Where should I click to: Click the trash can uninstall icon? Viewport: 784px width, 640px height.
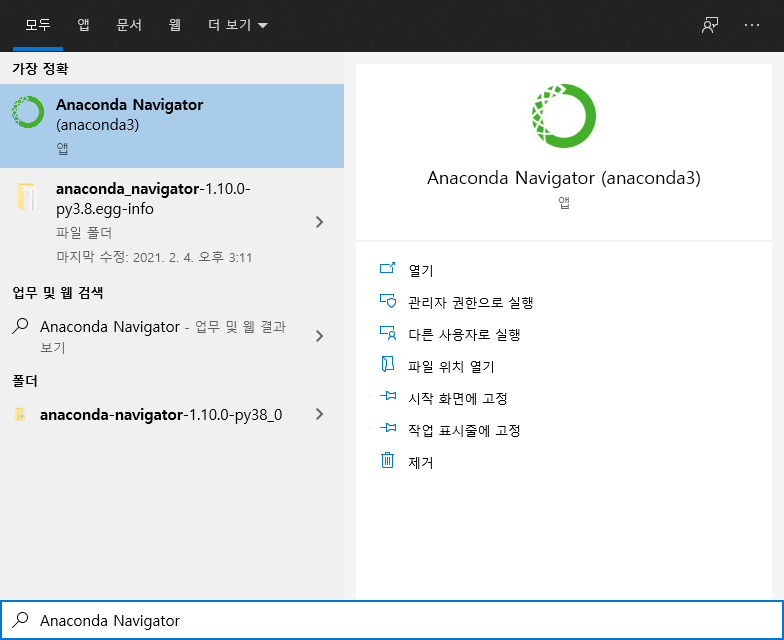click(x=388, y=460)
